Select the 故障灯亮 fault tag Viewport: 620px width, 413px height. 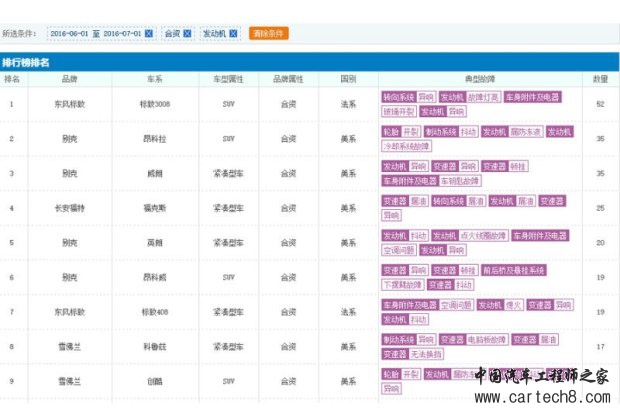482,97
